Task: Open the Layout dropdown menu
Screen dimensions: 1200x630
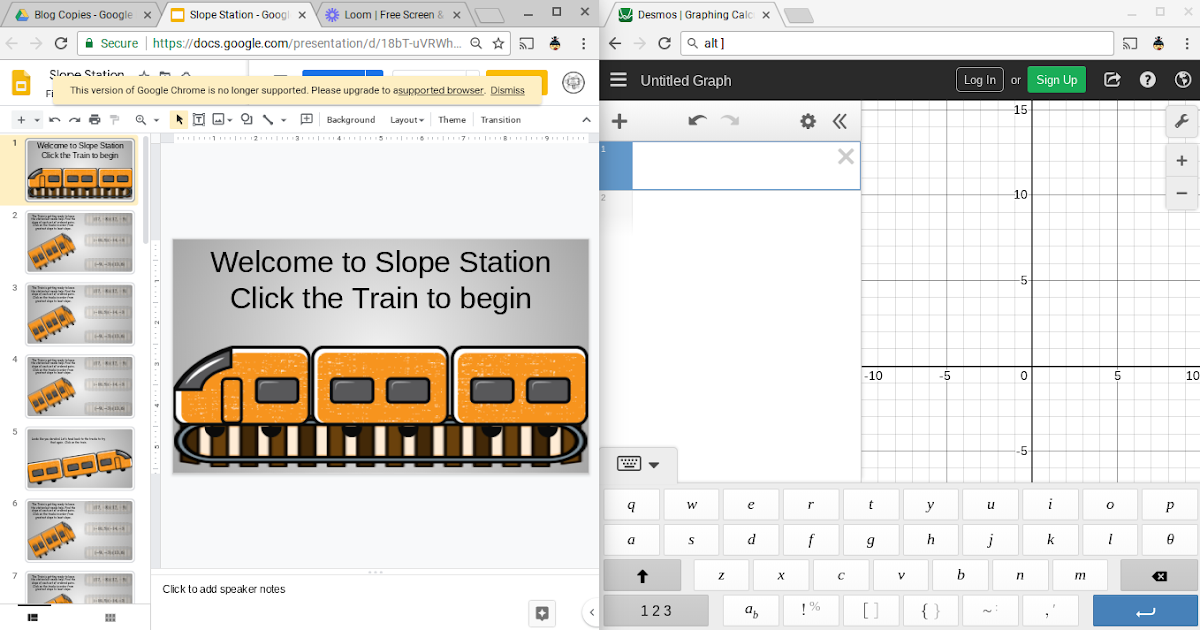Action: click(x=406, y=119)
